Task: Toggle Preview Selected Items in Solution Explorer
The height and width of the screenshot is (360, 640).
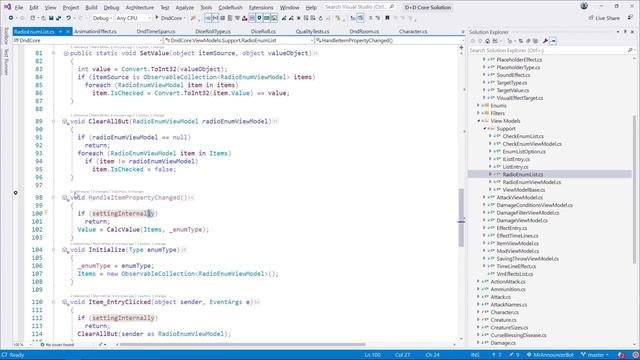Action: pos(553,41)
